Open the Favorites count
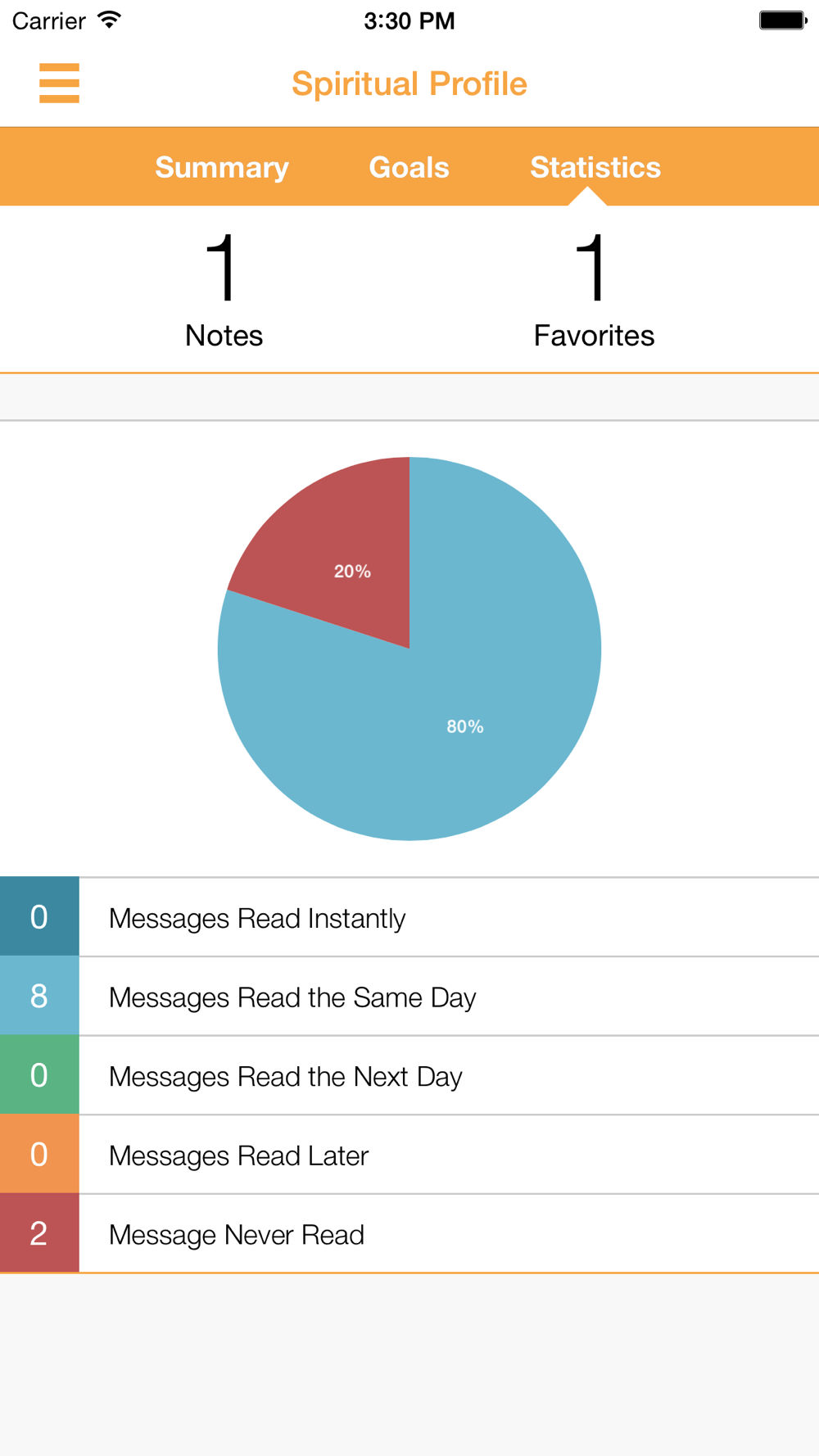819x1456 pixels. [x=594, y=290]
